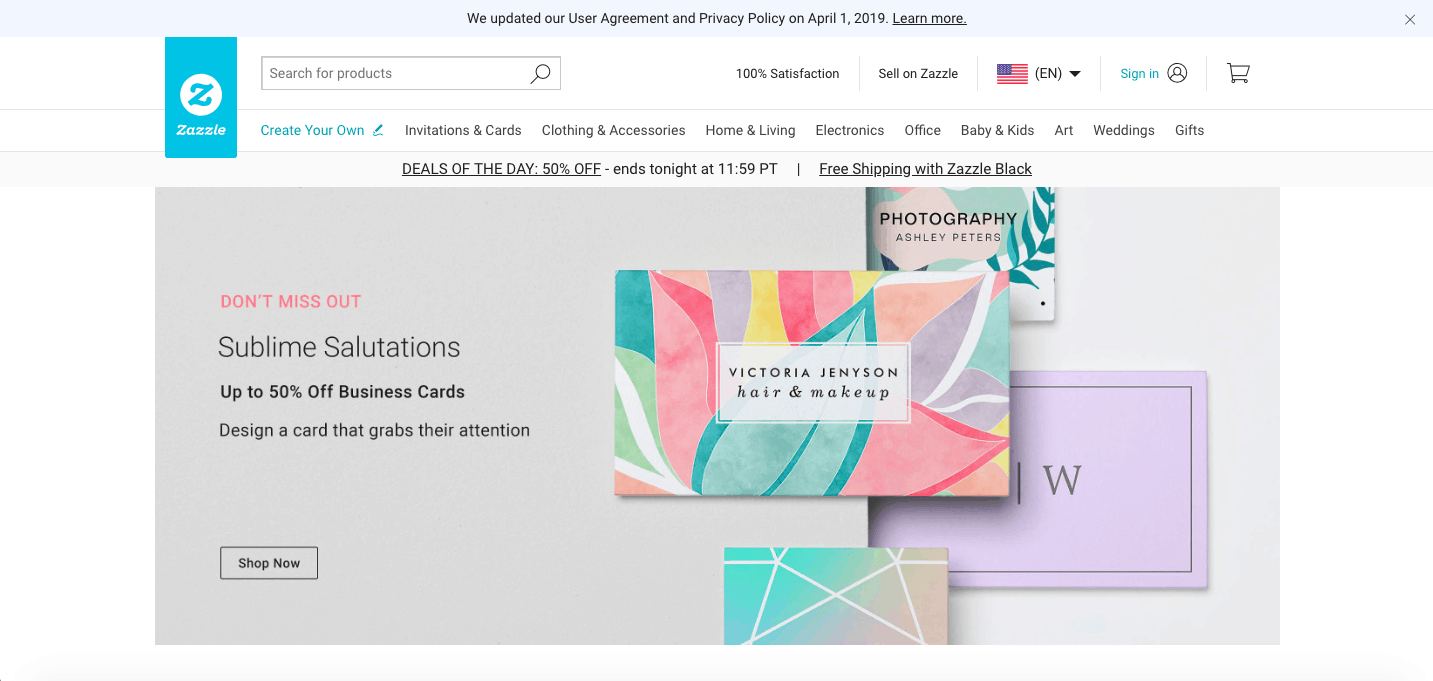
Task: Click the US flag icon
Action: point(1012,73)
